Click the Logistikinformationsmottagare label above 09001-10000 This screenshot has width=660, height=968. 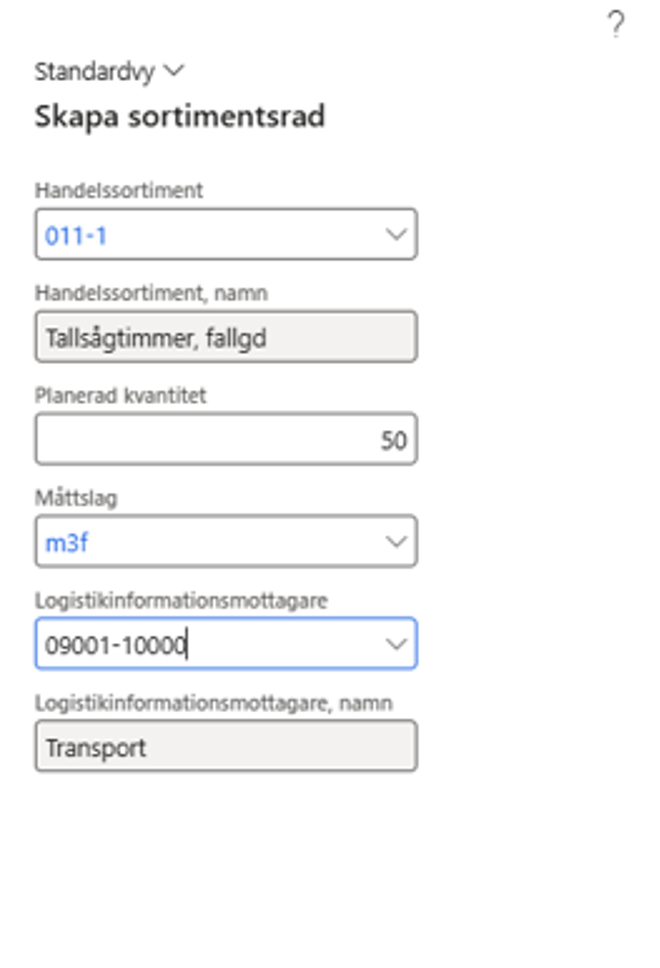pos(181,600)
